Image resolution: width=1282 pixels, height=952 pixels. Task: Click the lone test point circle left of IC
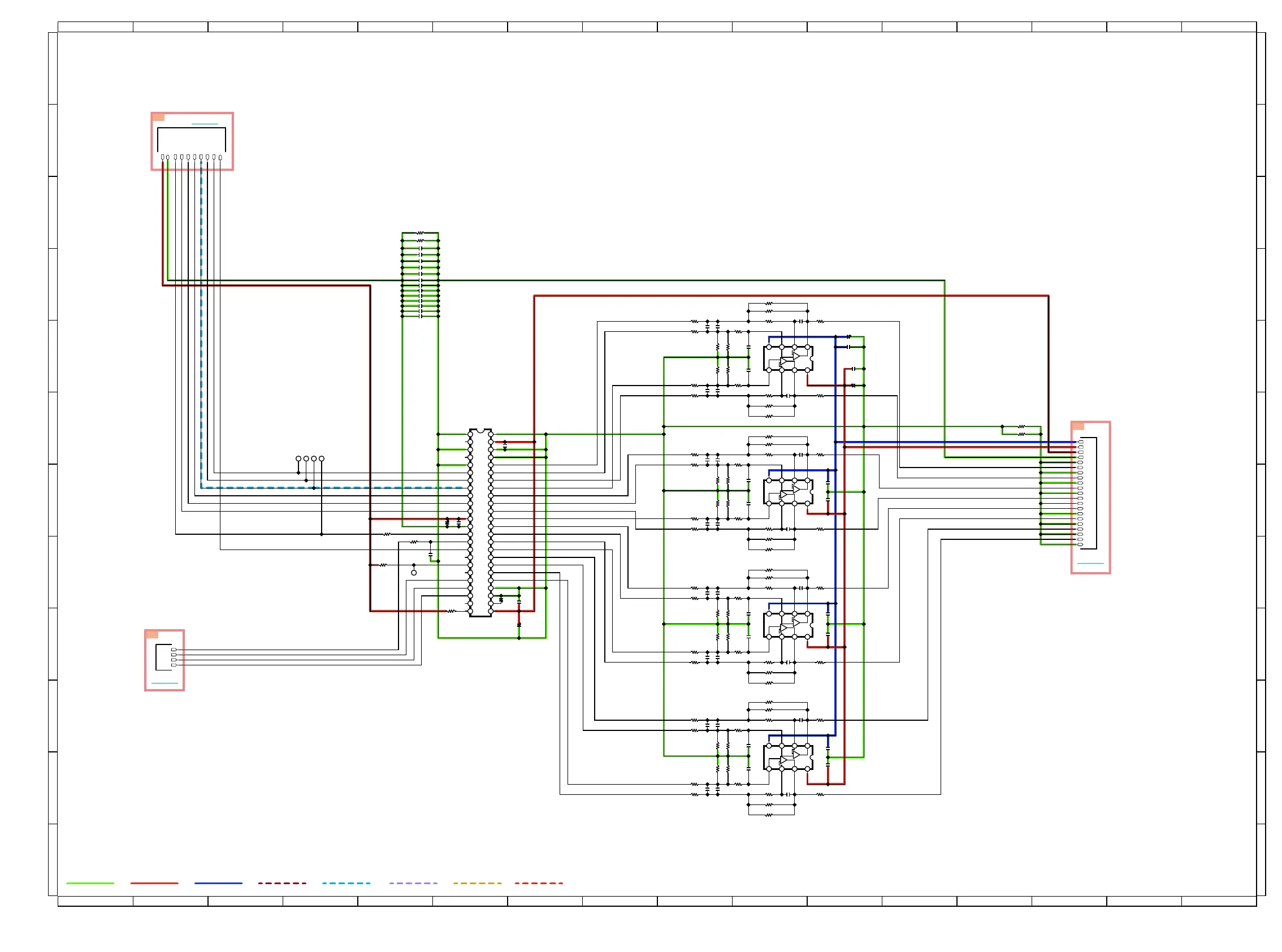point(414,573)
